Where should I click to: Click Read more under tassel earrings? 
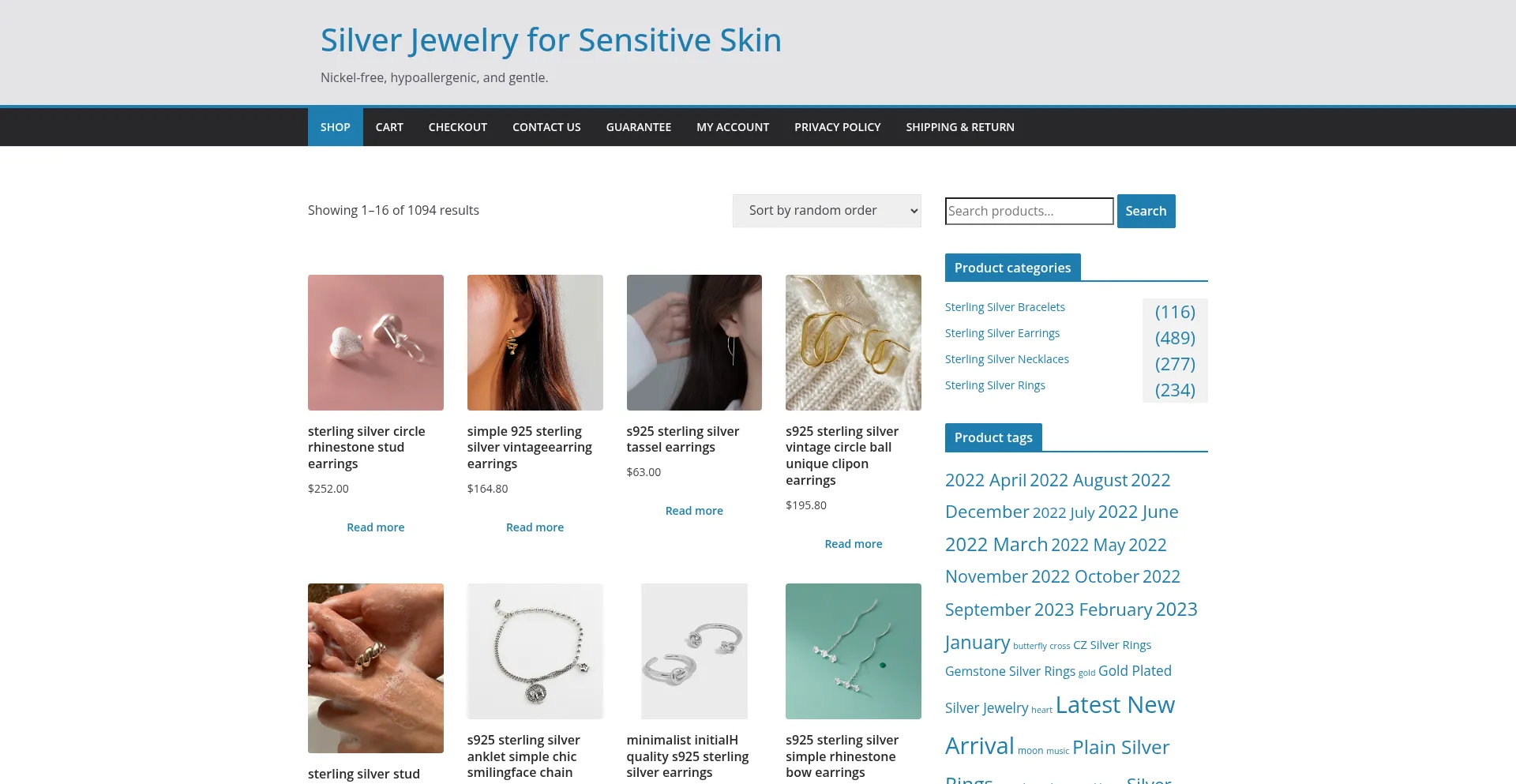point(694,511)
